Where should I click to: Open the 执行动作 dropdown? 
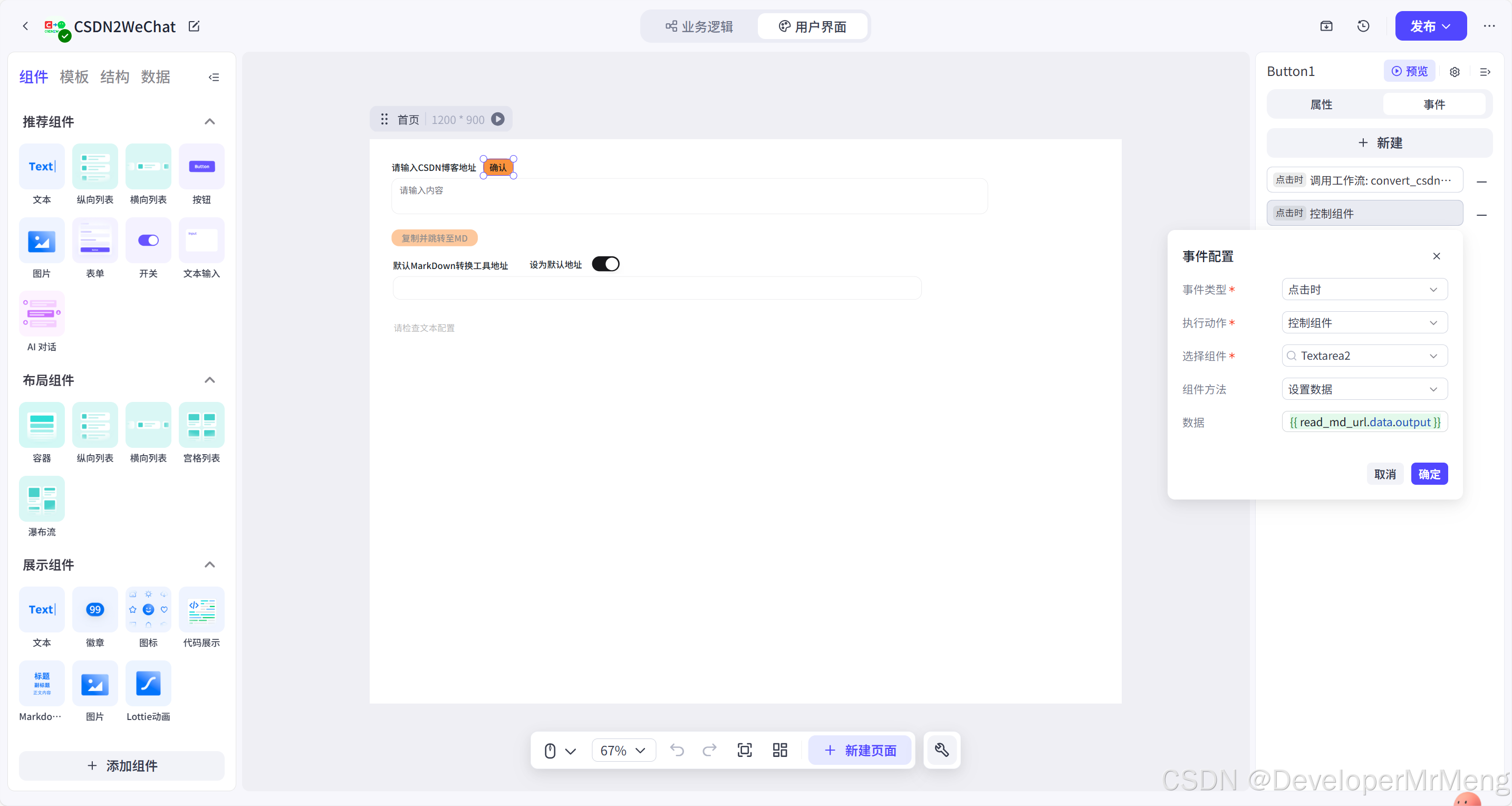1364,323
